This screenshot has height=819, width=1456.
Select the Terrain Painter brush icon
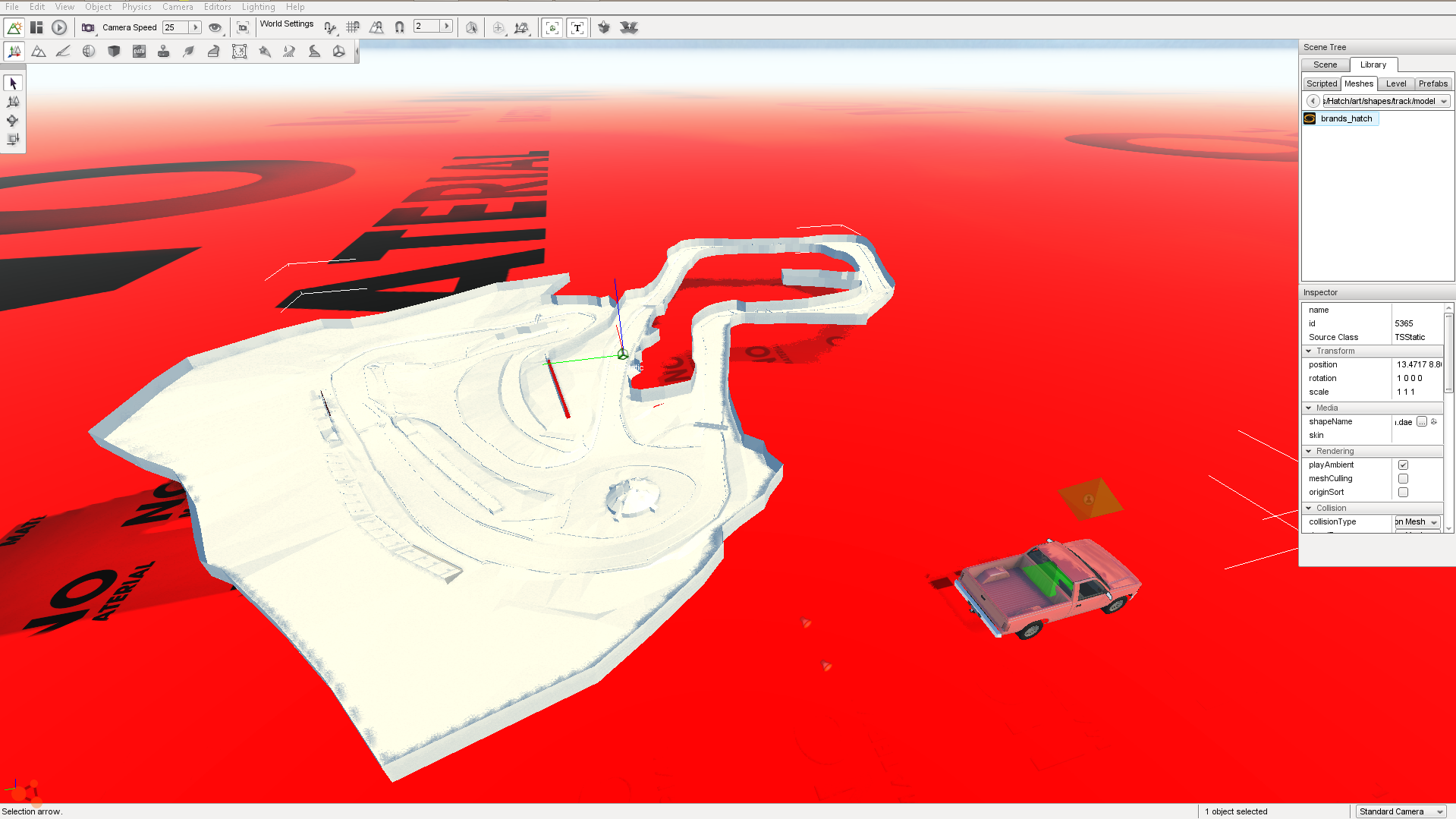pos(64,52)
